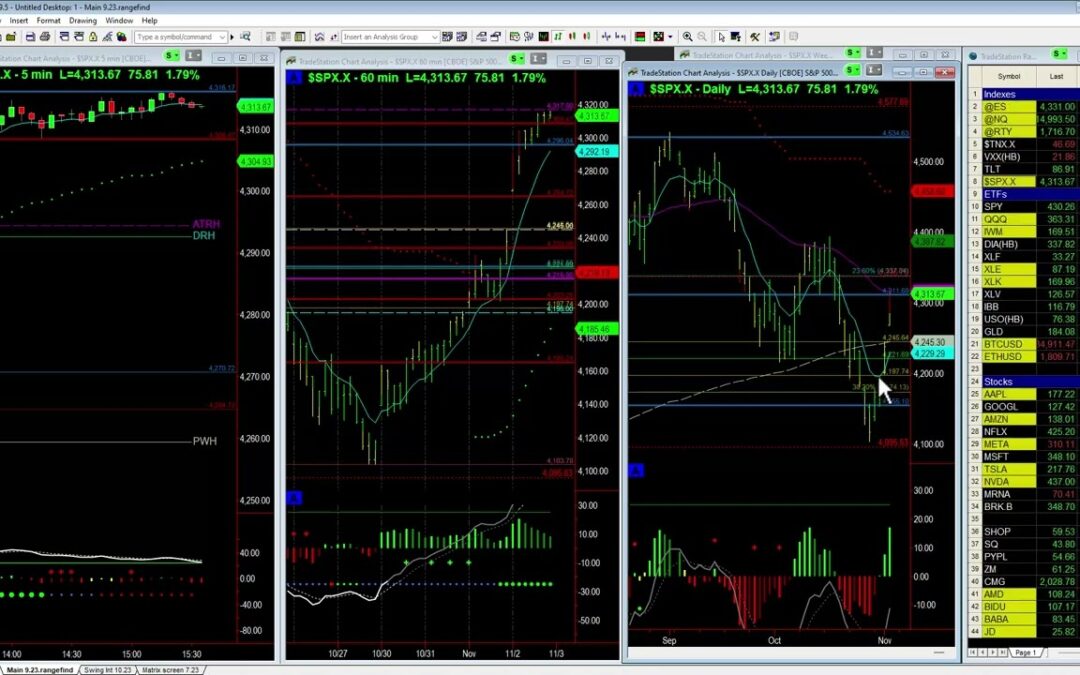Click the padlock icon in the toolbar
This screenshot has width=1080, height=675.
(92, 37)
